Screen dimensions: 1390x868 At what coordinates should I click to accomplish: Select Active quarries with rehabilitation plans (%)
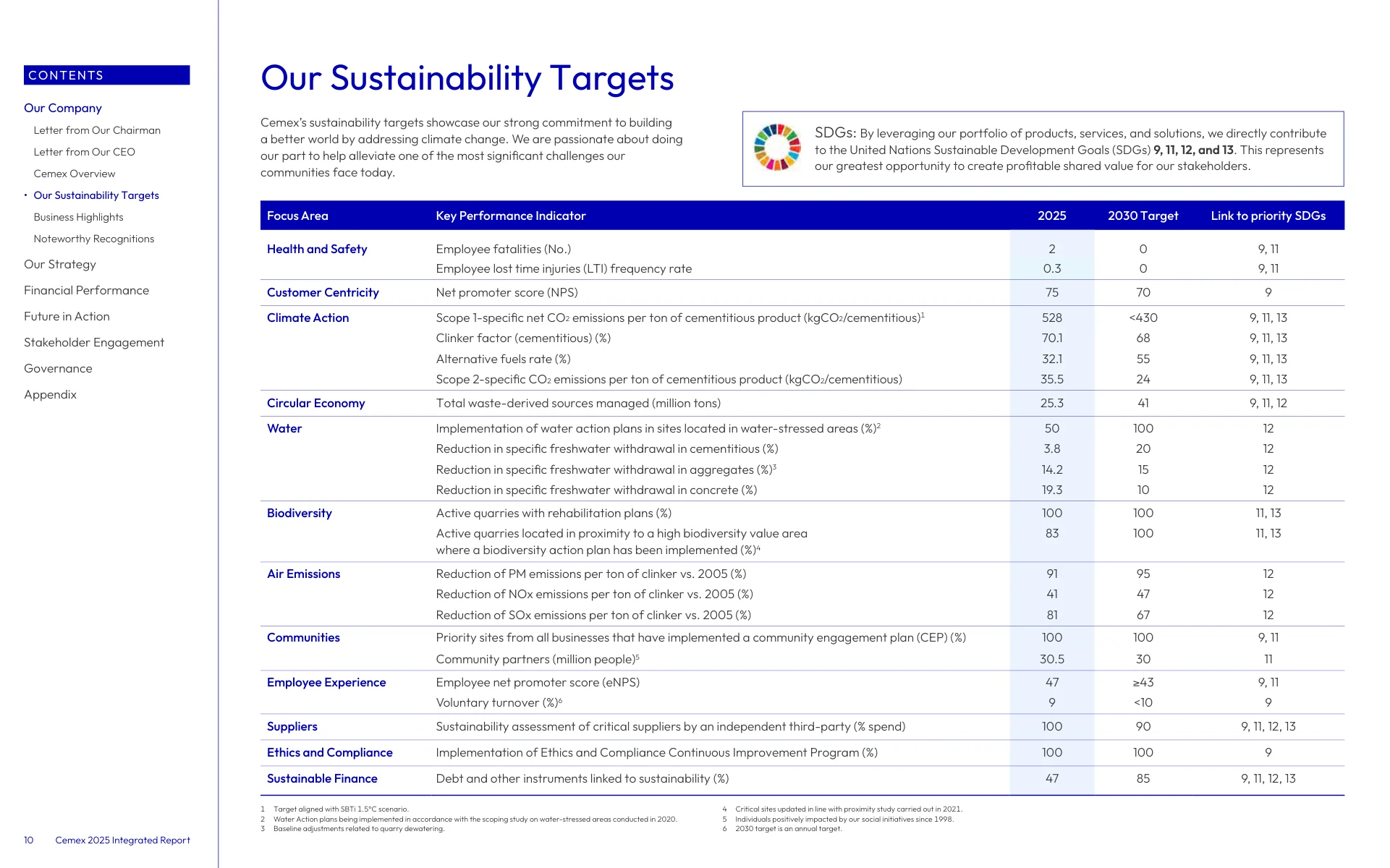(554, 513)
